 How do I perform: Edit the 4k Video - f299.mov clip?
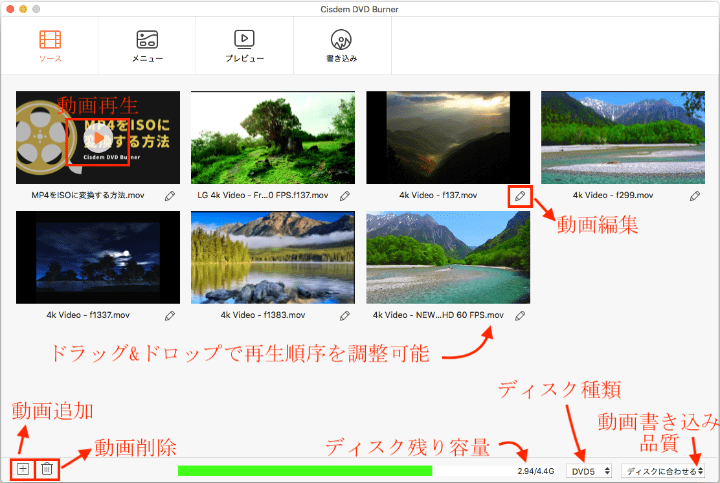695,196
